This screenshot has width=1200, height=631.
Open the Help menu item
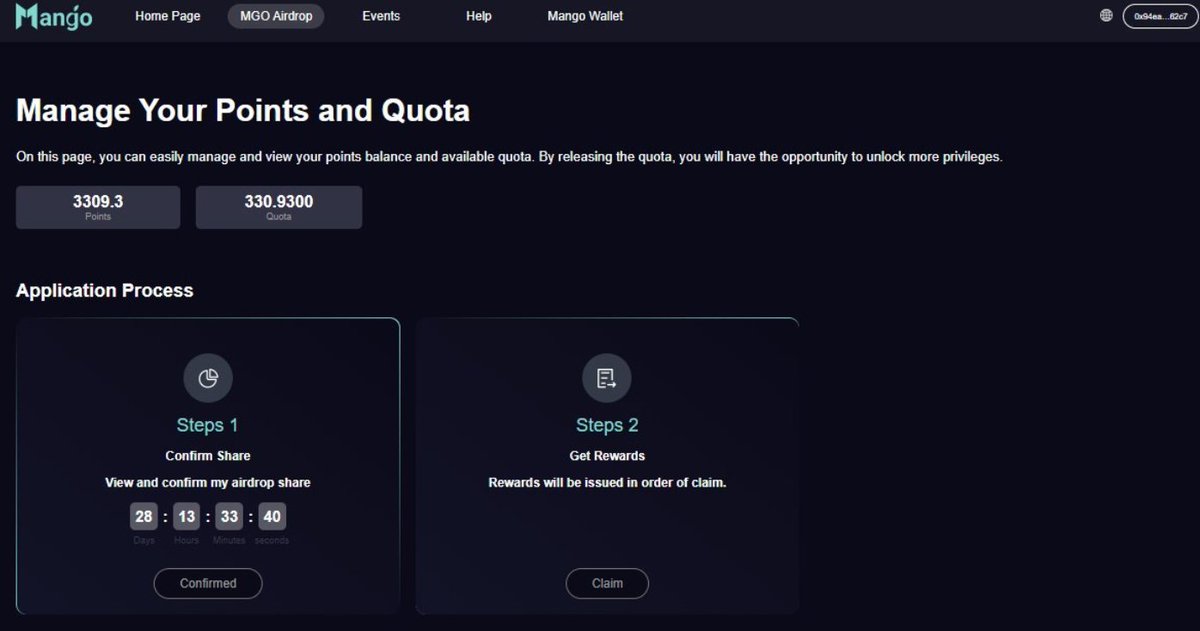click(479, 16)
